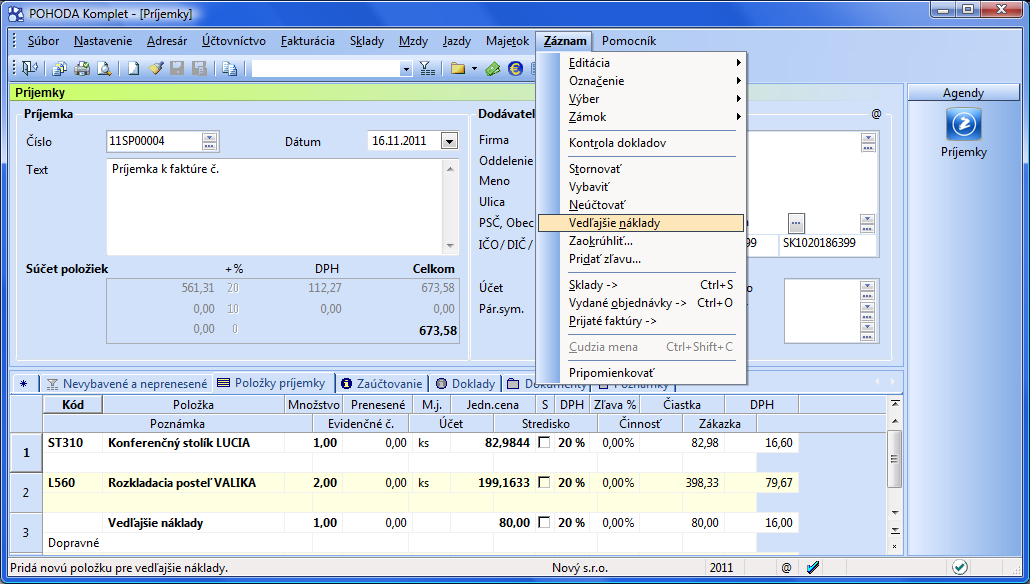The image size is (1030, 584).
Task: Click the yellow folder icon in the toolbar
Action: tap(458, 68)
